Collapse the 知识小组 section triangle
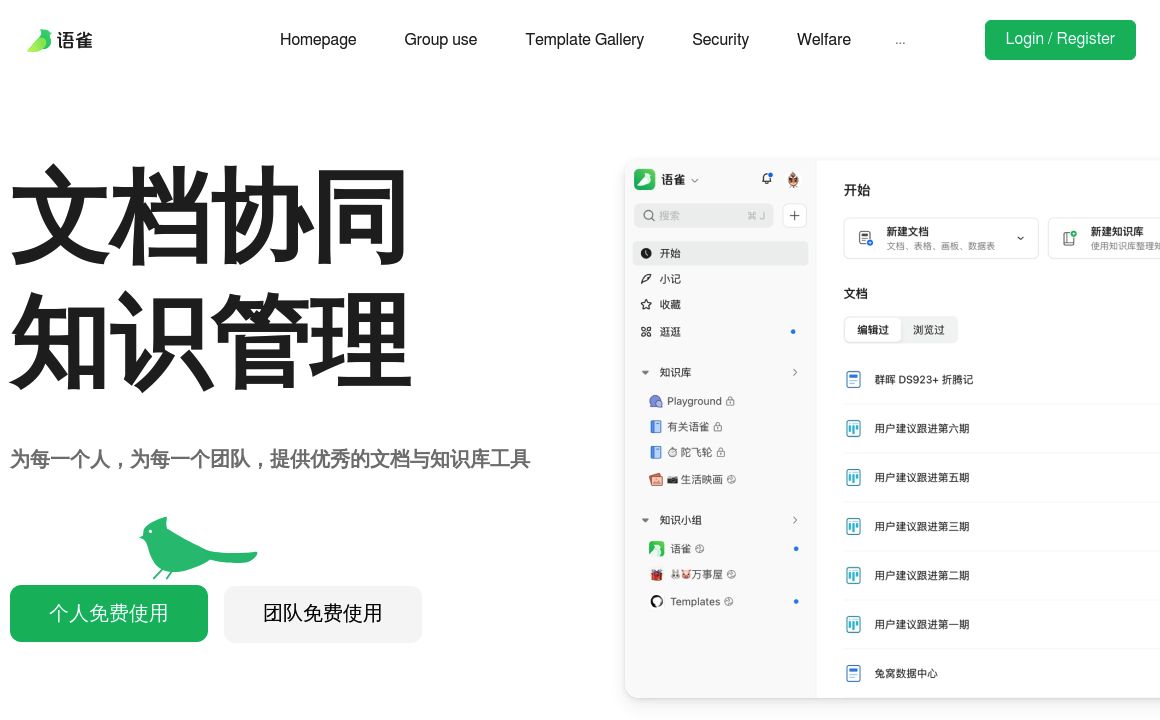Image resolution: width=1160 pixels, height=720 pixels. (645, 521)
